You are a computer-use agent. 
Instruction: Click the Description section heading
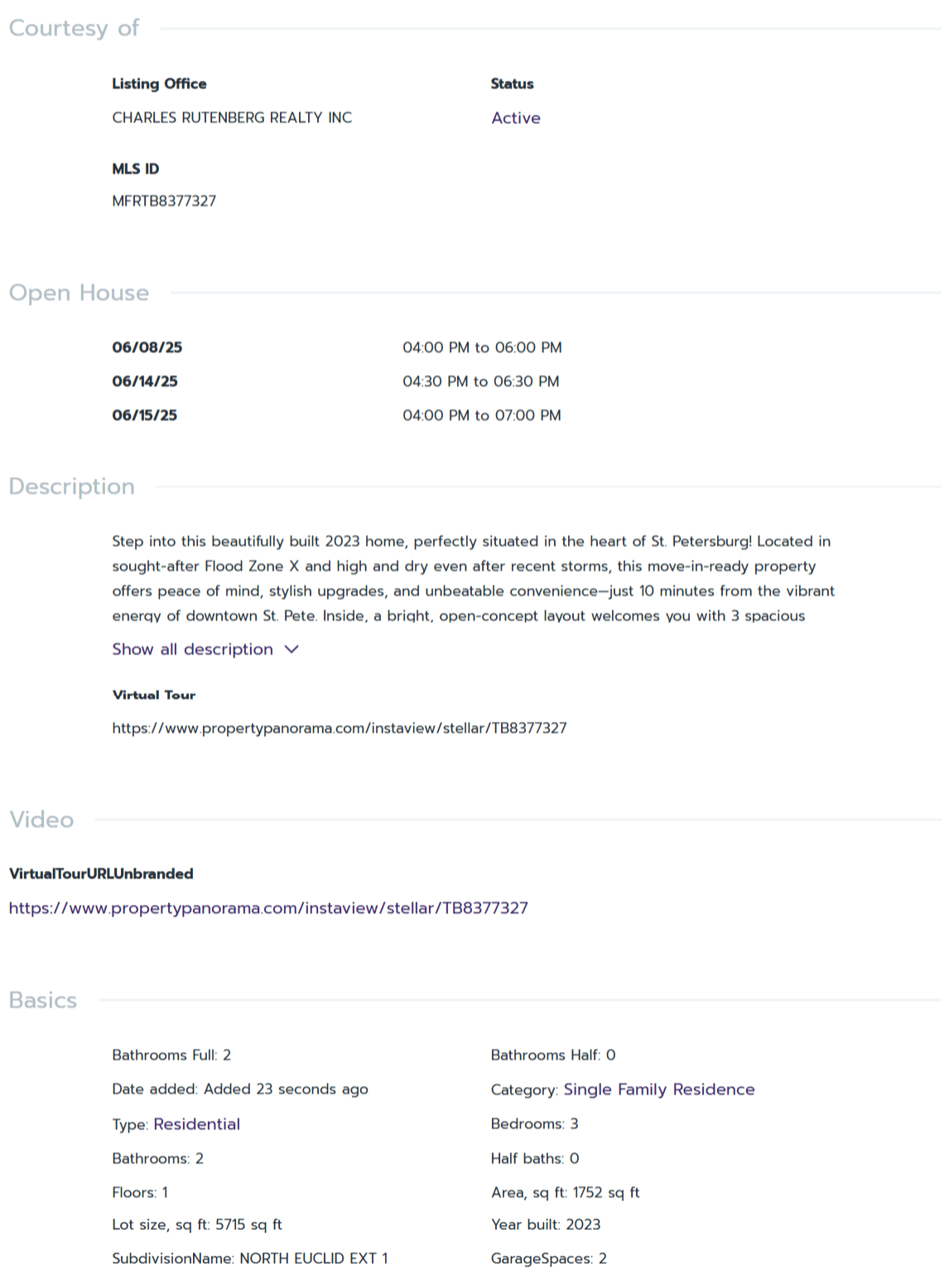pyautogui.click(x=71, y=487)
